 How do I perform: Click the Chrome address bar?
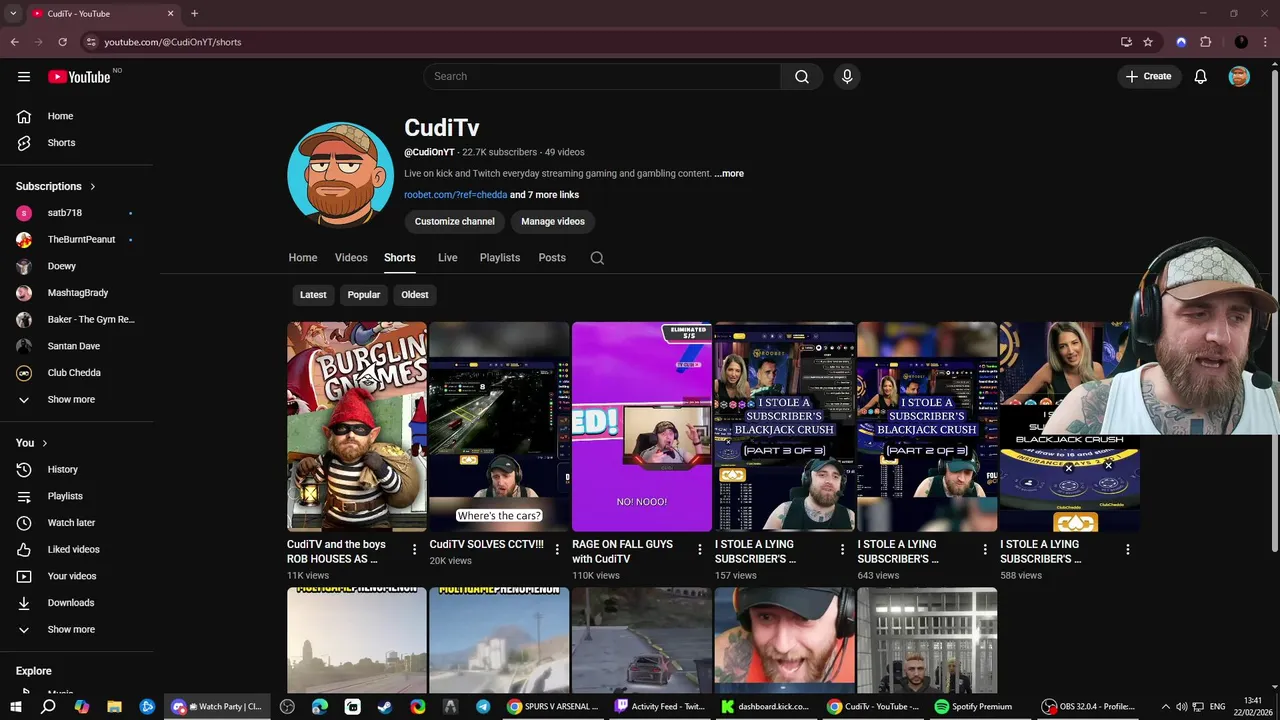click(x=600, y=42)
